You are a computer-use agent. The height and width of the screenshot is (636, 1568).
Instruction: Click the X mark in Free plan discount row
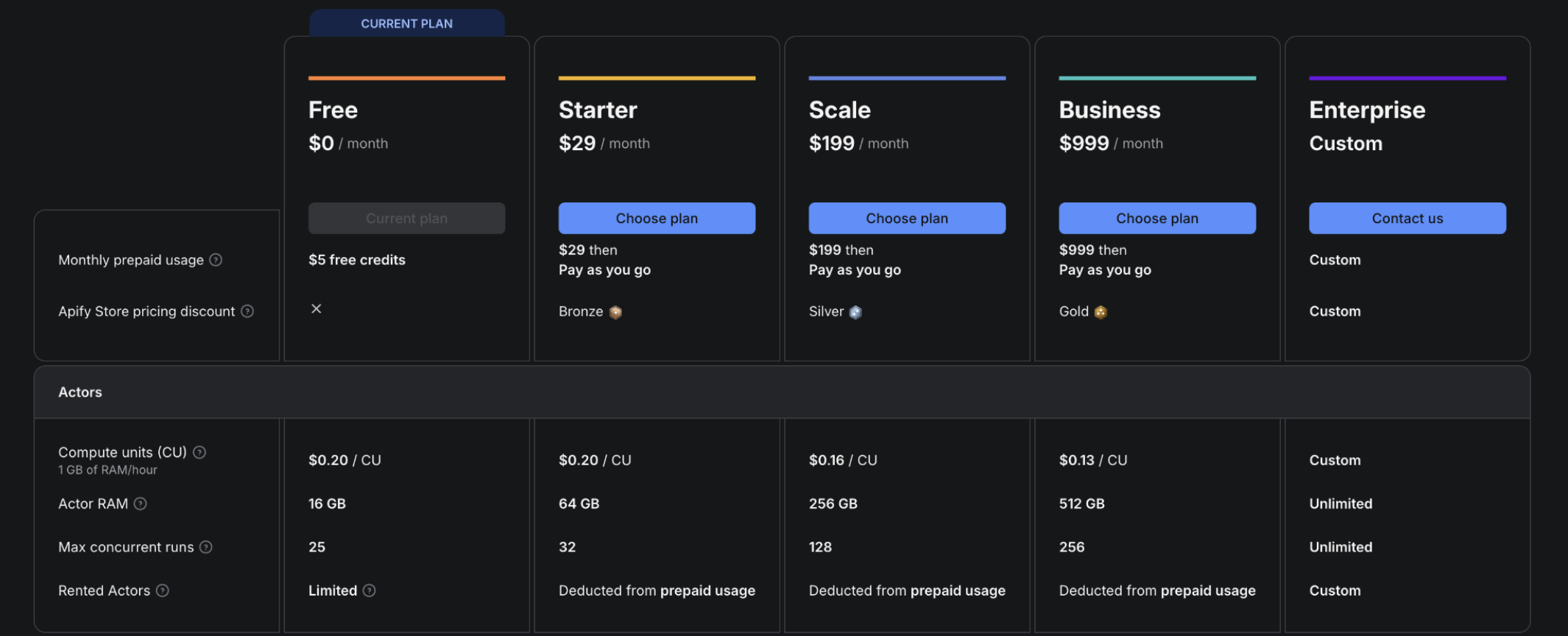click(317, 308)
